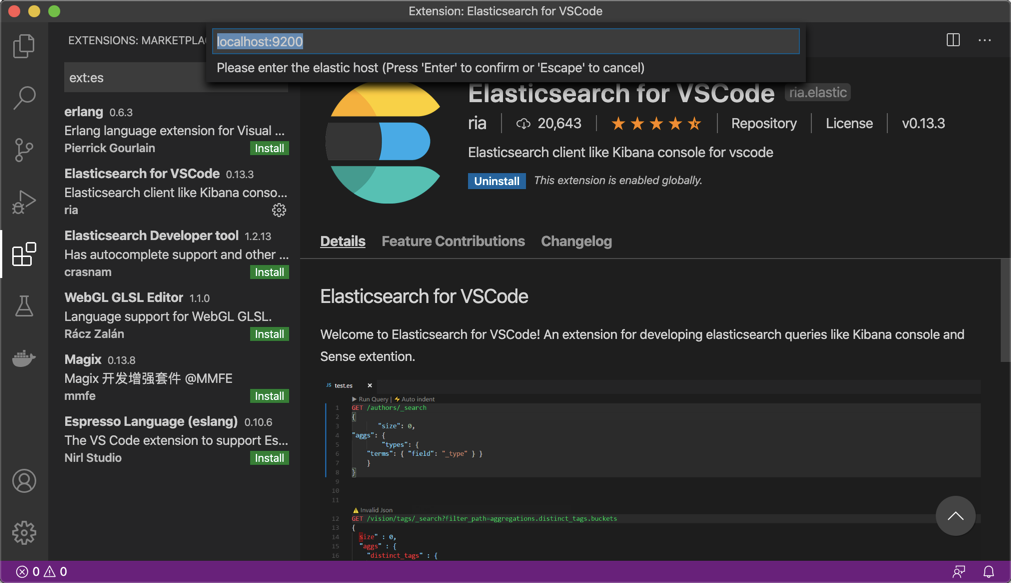
Task: Select erlang in extensions list
Action: click(x=175, y=130)
